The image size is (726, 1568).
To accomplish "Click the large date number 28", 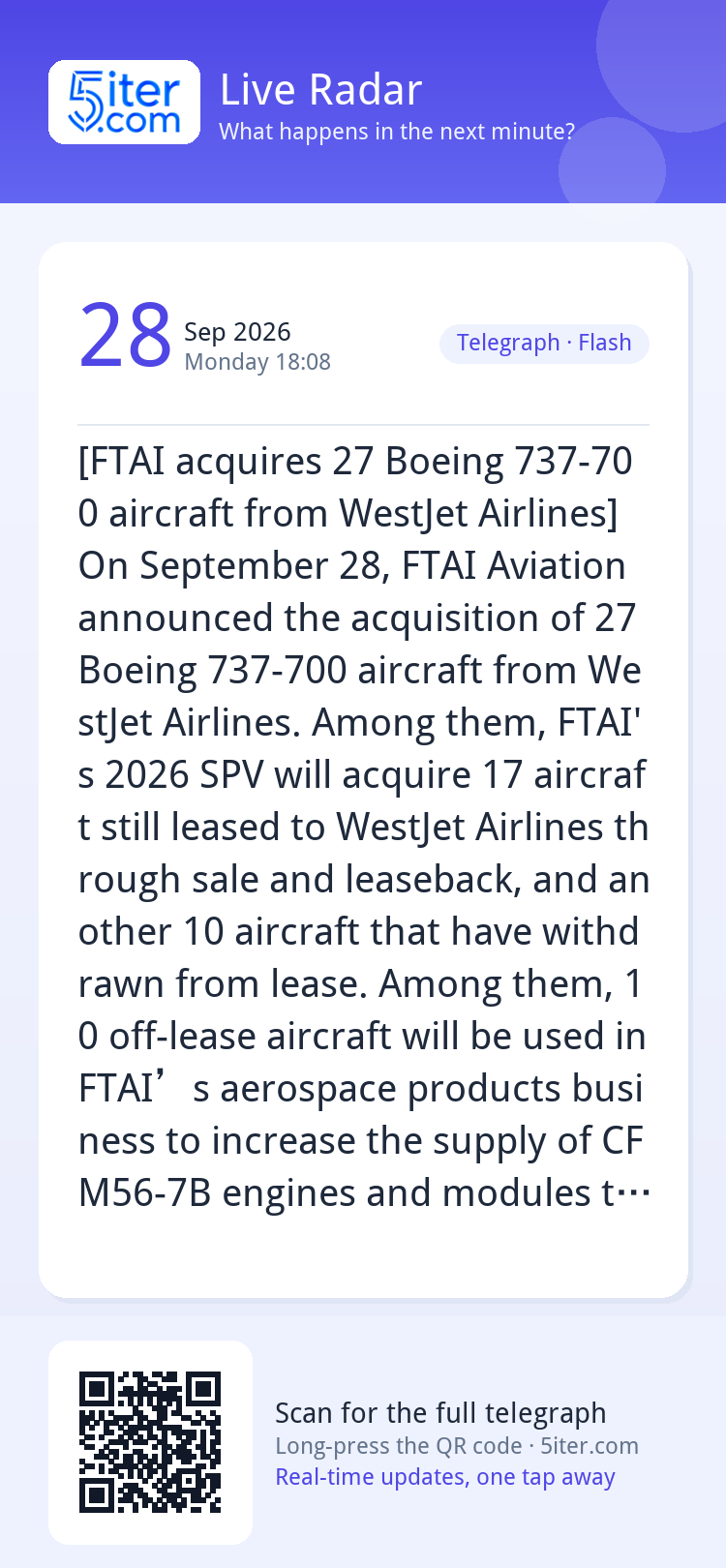I will point(125,337).
